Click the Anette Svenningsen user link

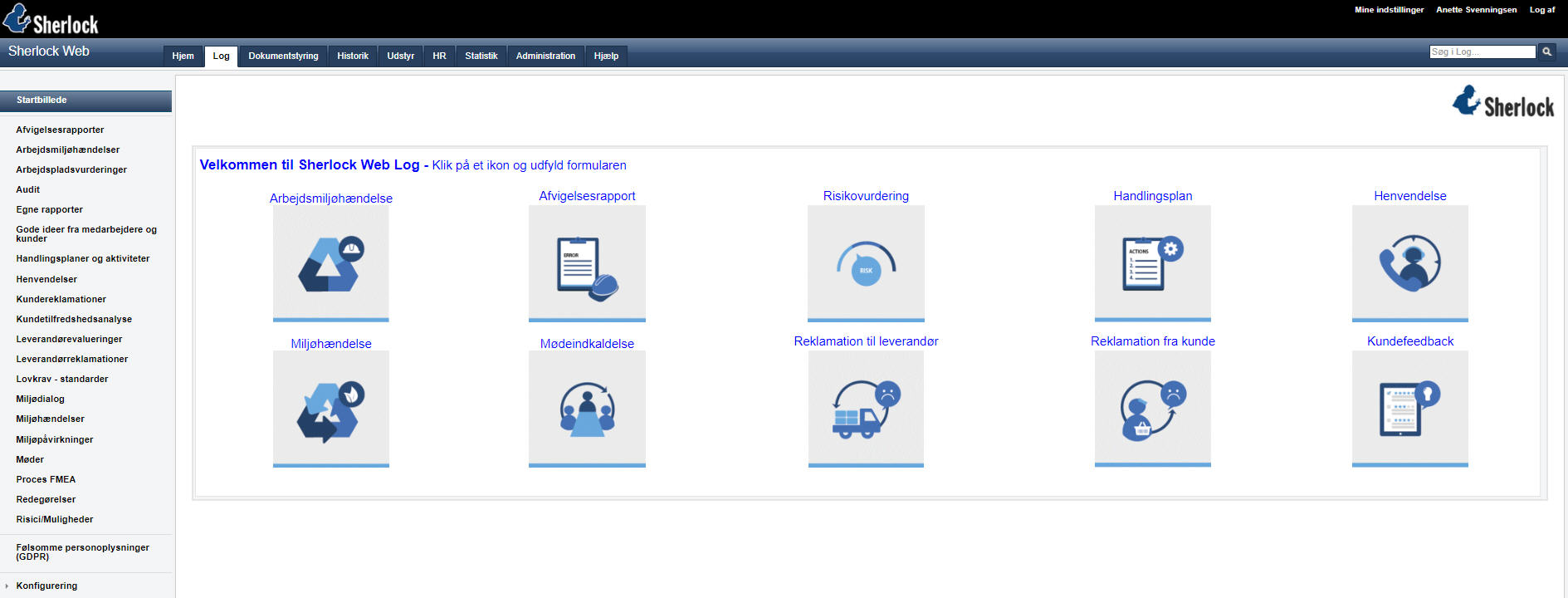pos(1476,10)
